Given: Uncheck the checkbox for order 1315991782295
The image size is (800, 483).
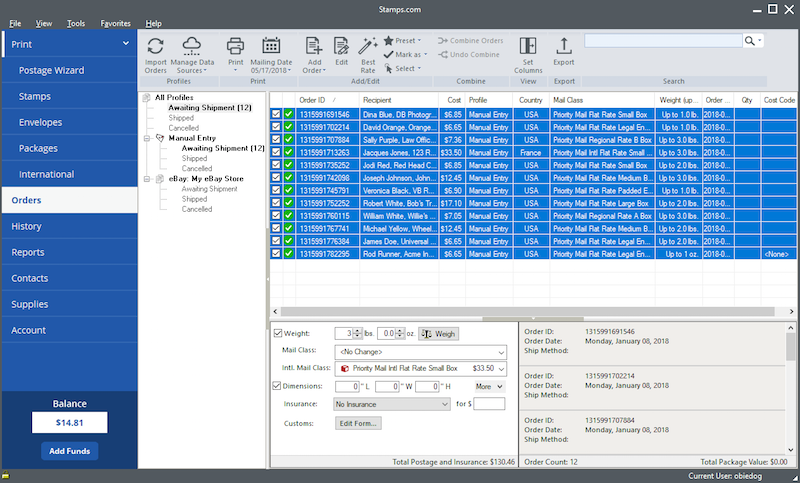Looking at the screenshot, I should coord(276,253).
